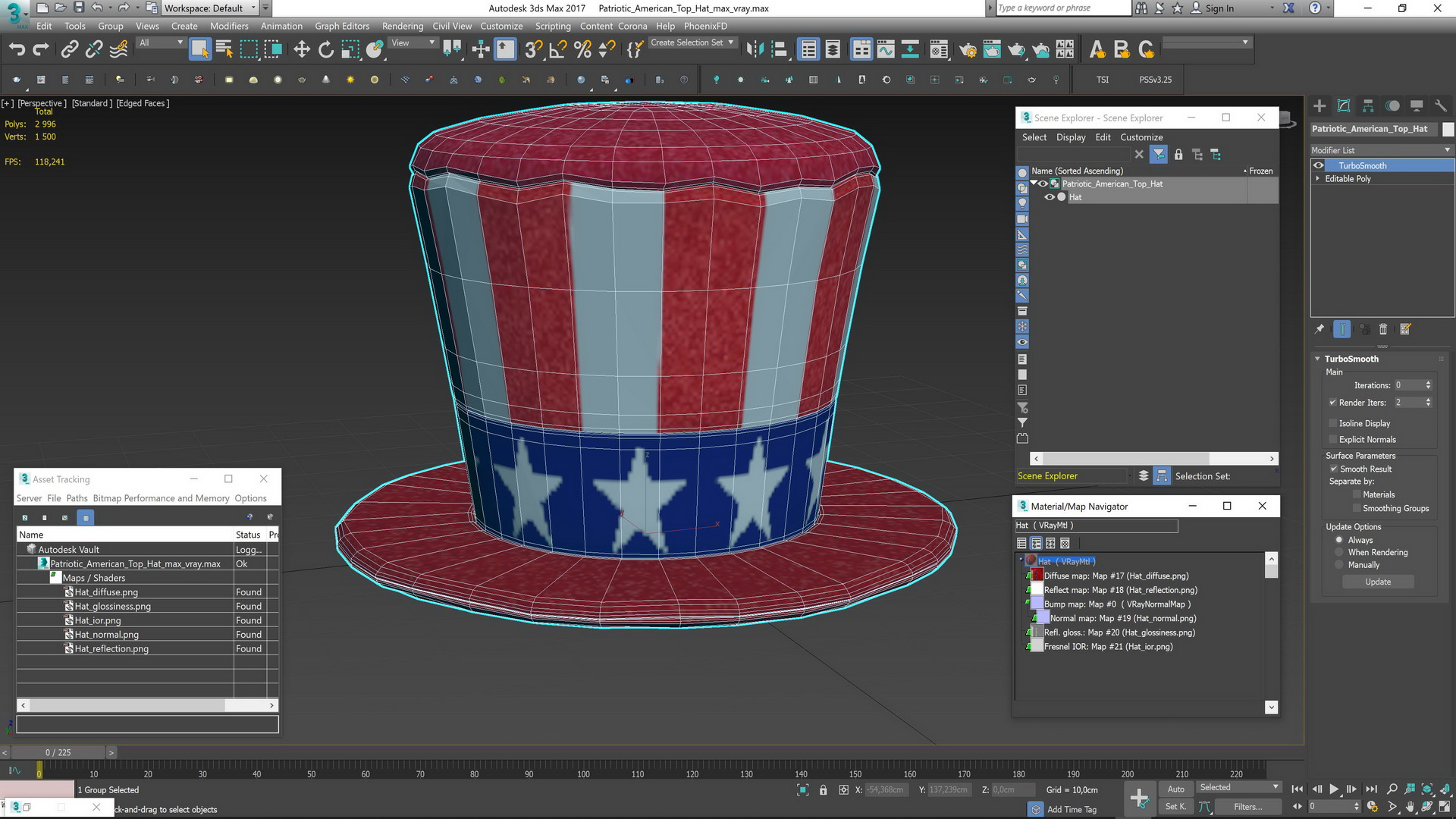Open Asset Tracking Paths menu
The height and width of the screenshot is (819, 1456).
point(77,498)
